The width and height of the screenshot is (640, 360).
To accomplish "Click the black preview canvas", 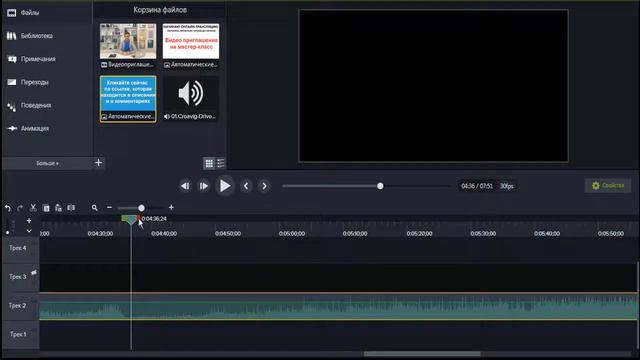I will click(433, 86).
